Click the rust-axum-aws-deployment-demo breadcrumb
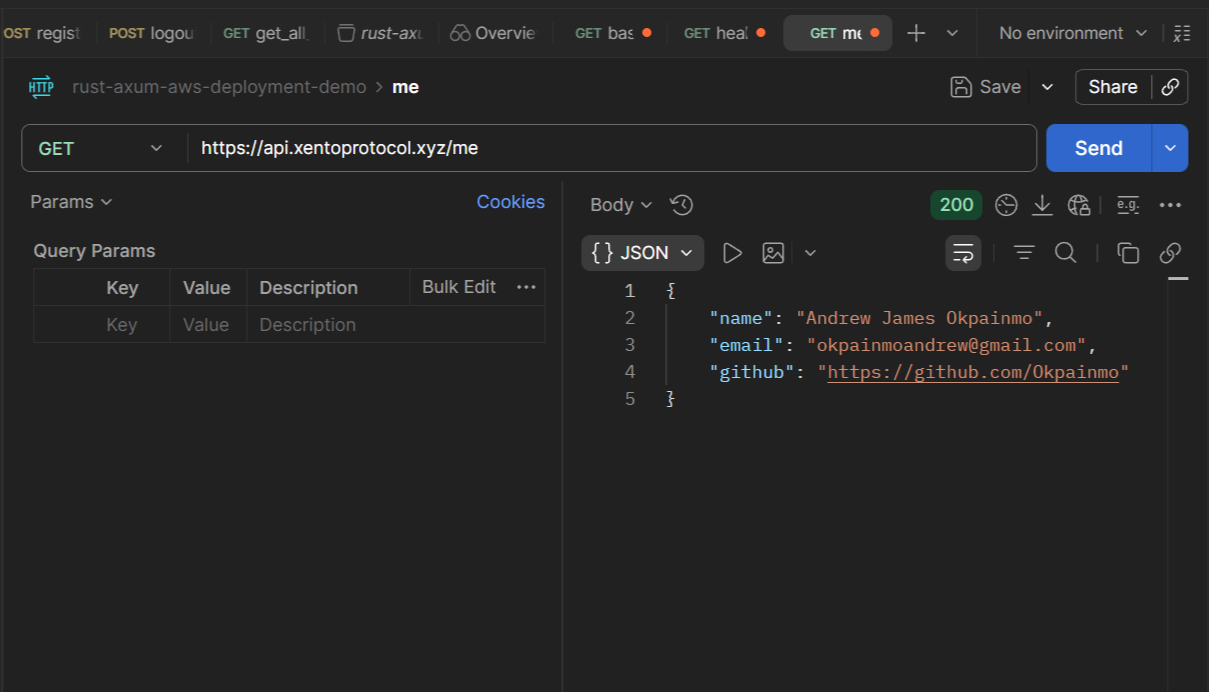Screen dimensions: 1209x692 (x=219, y=87)
